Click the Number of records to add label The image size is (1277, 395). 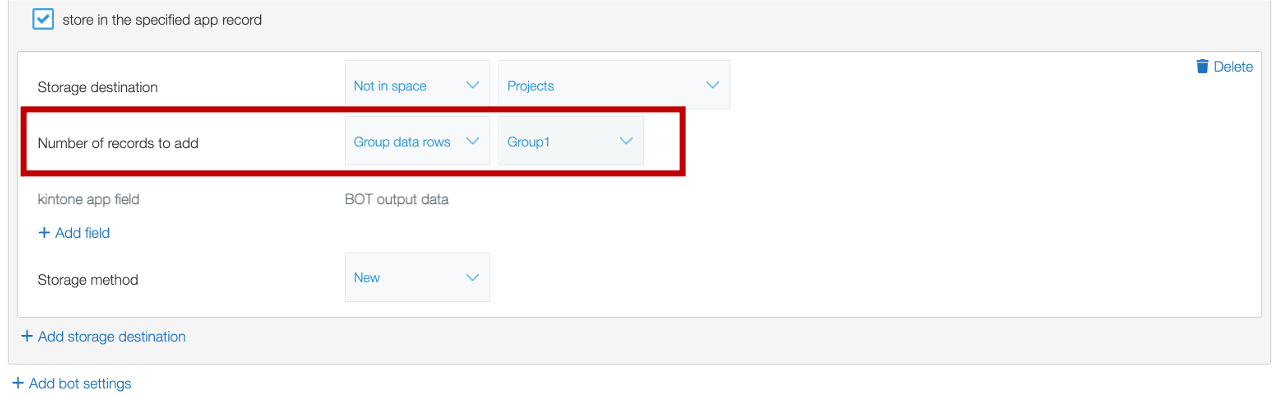pos(118,143)
